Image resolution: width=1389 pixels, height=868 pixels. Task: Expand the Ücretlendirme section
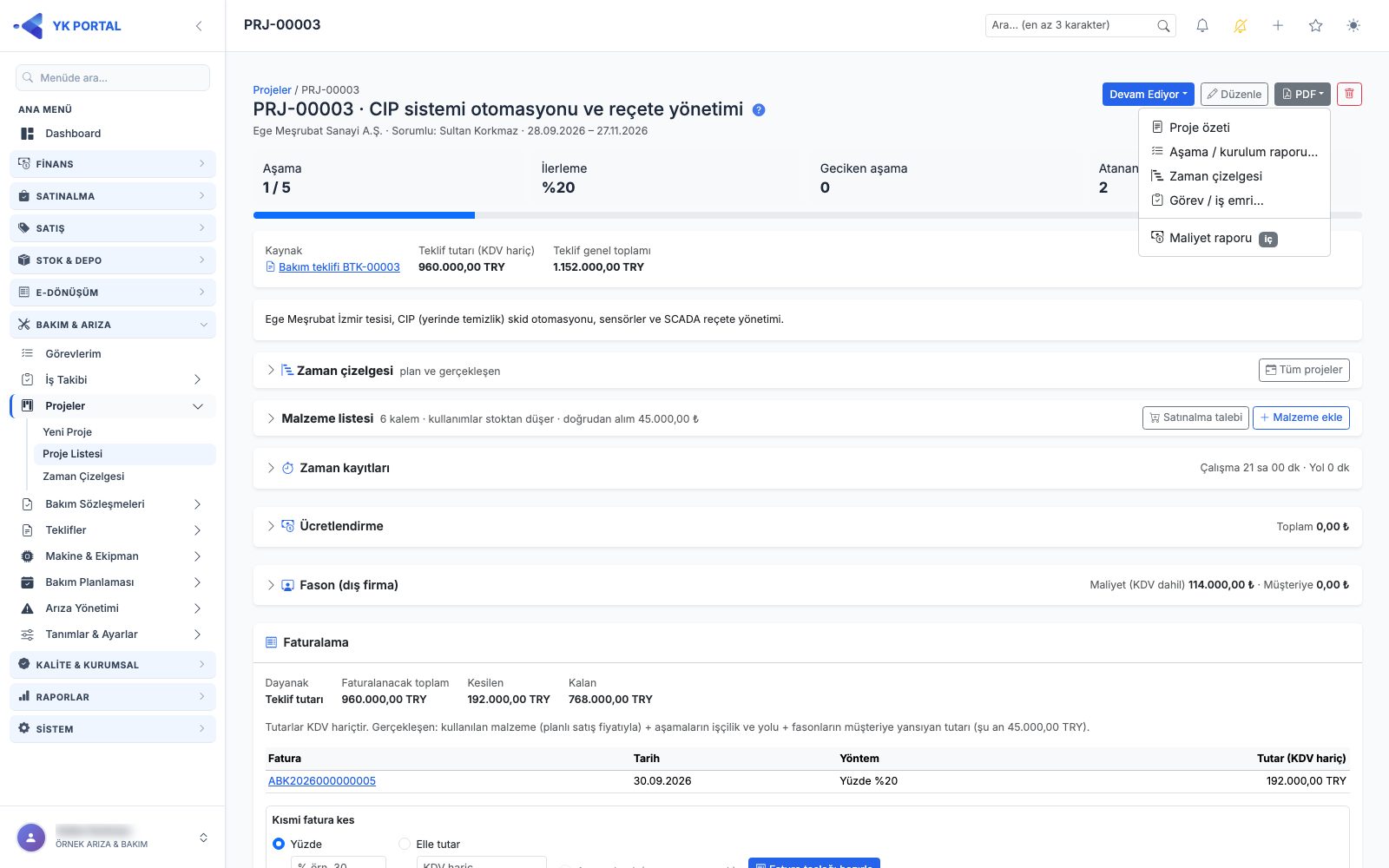click(271, 526)
